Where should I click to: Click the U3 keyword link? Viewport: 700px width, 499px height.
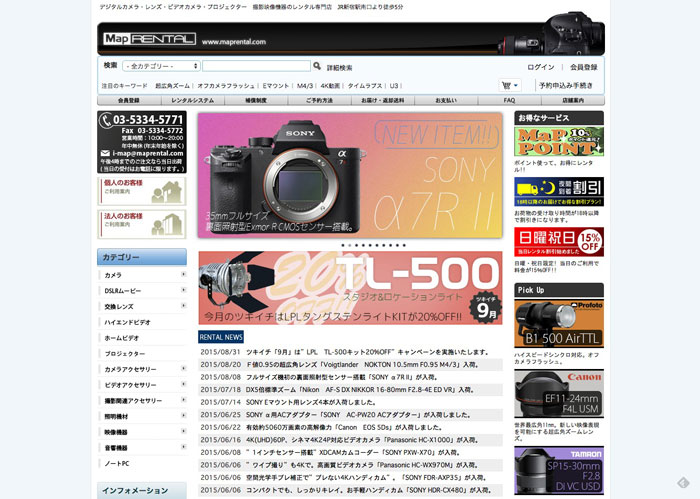pos(394,86)
